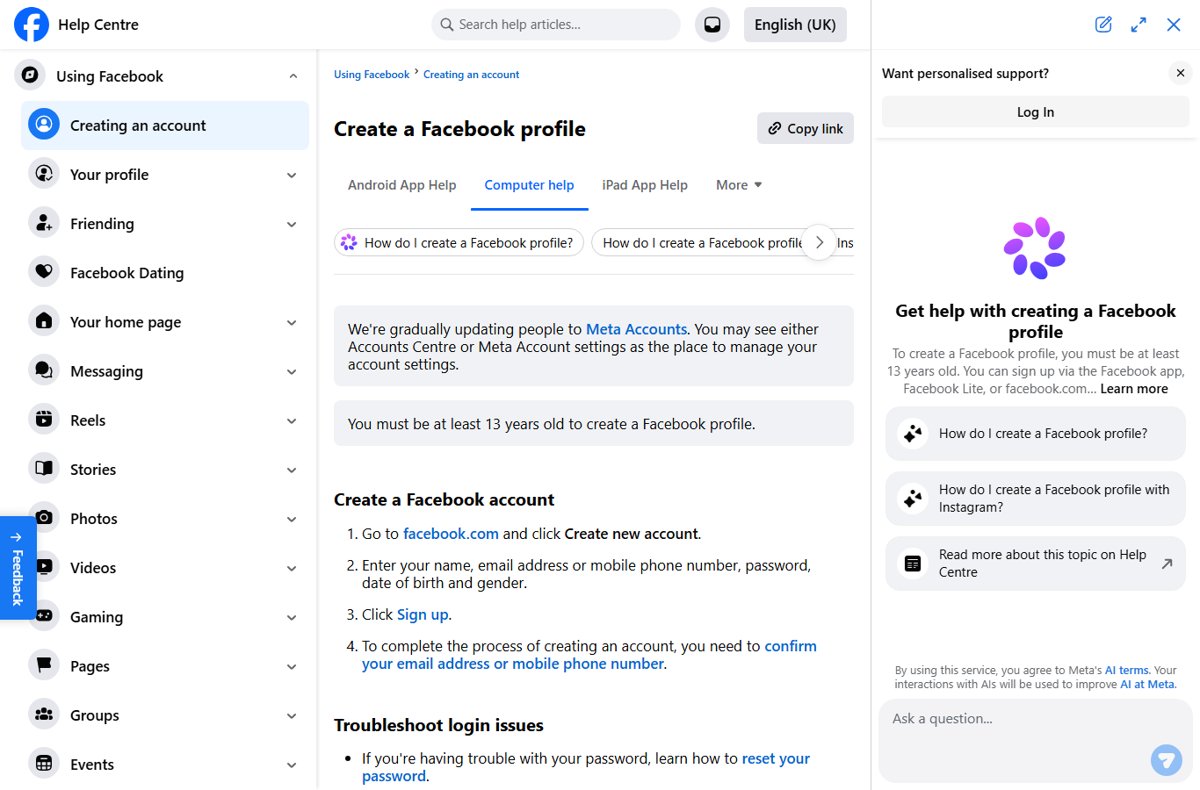Open the facebook.com link in step 1
The height and width of the screenshot is (790, 1200).
(x=451, y=534)
